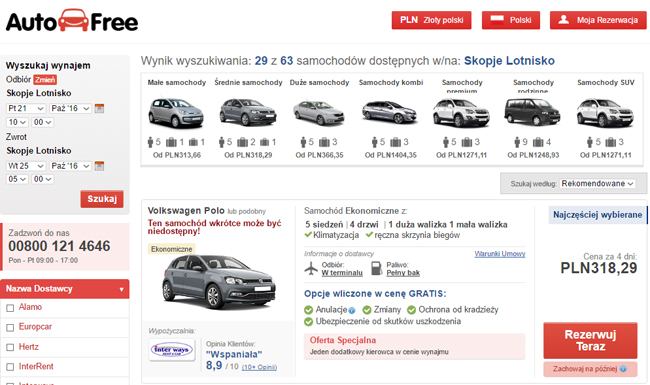Click the fuel pump icon
650x385 pixels.
point(376,268)
